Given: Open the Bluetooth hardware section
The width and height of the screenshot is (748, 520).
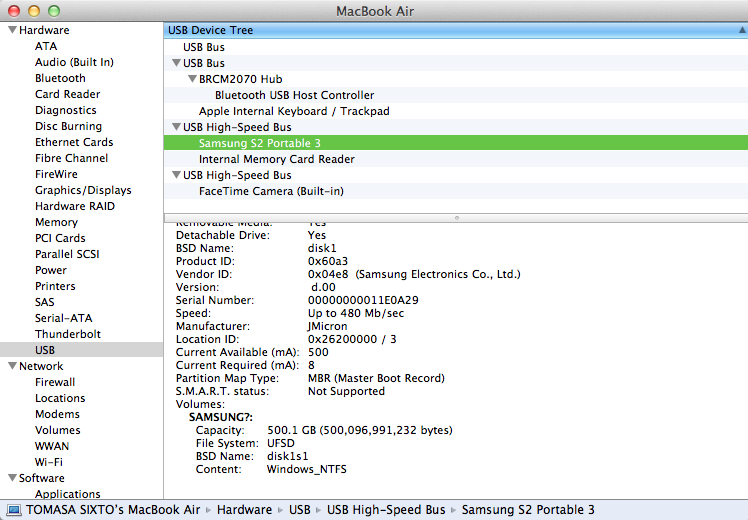Looking at the screenshot, I should pos(60,78).
